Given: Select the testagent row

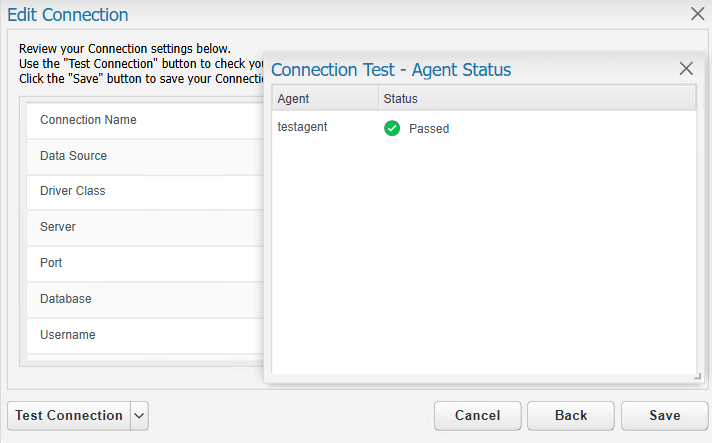Looking at the screenshot, I should [484, 128].
